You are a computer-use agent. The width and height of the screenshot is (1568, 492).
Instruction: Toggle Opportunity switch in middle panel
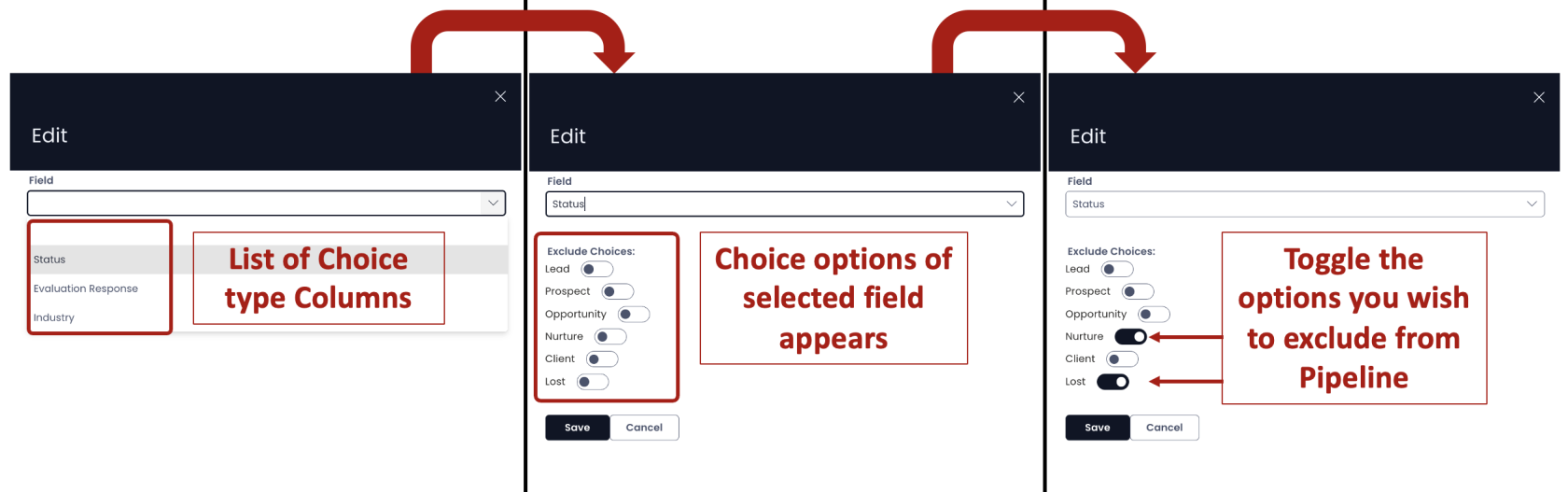pyautogui.click(x=634, y=314)
